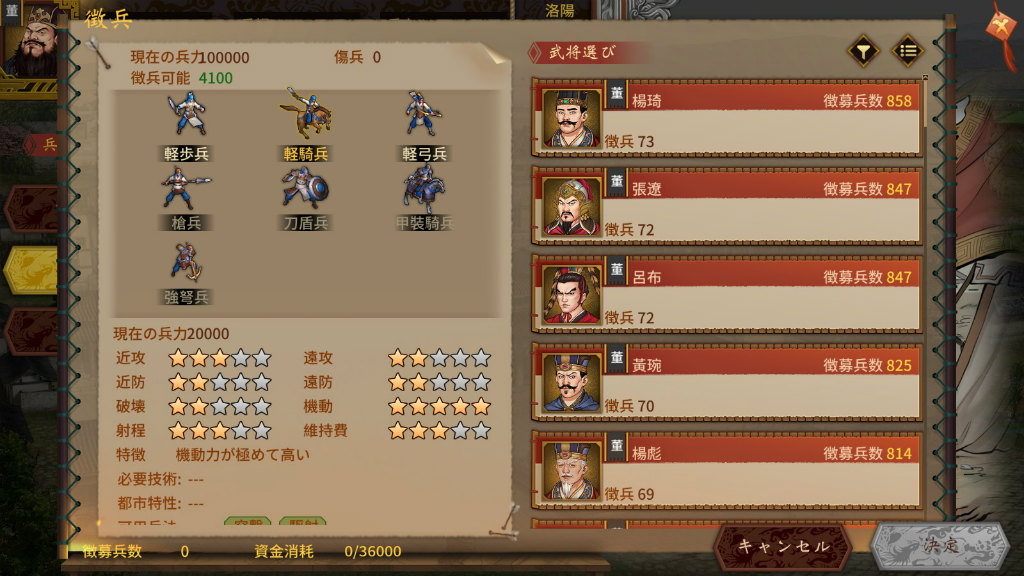
Task: Open the list sort options icon
Action: tap(908, 51)
